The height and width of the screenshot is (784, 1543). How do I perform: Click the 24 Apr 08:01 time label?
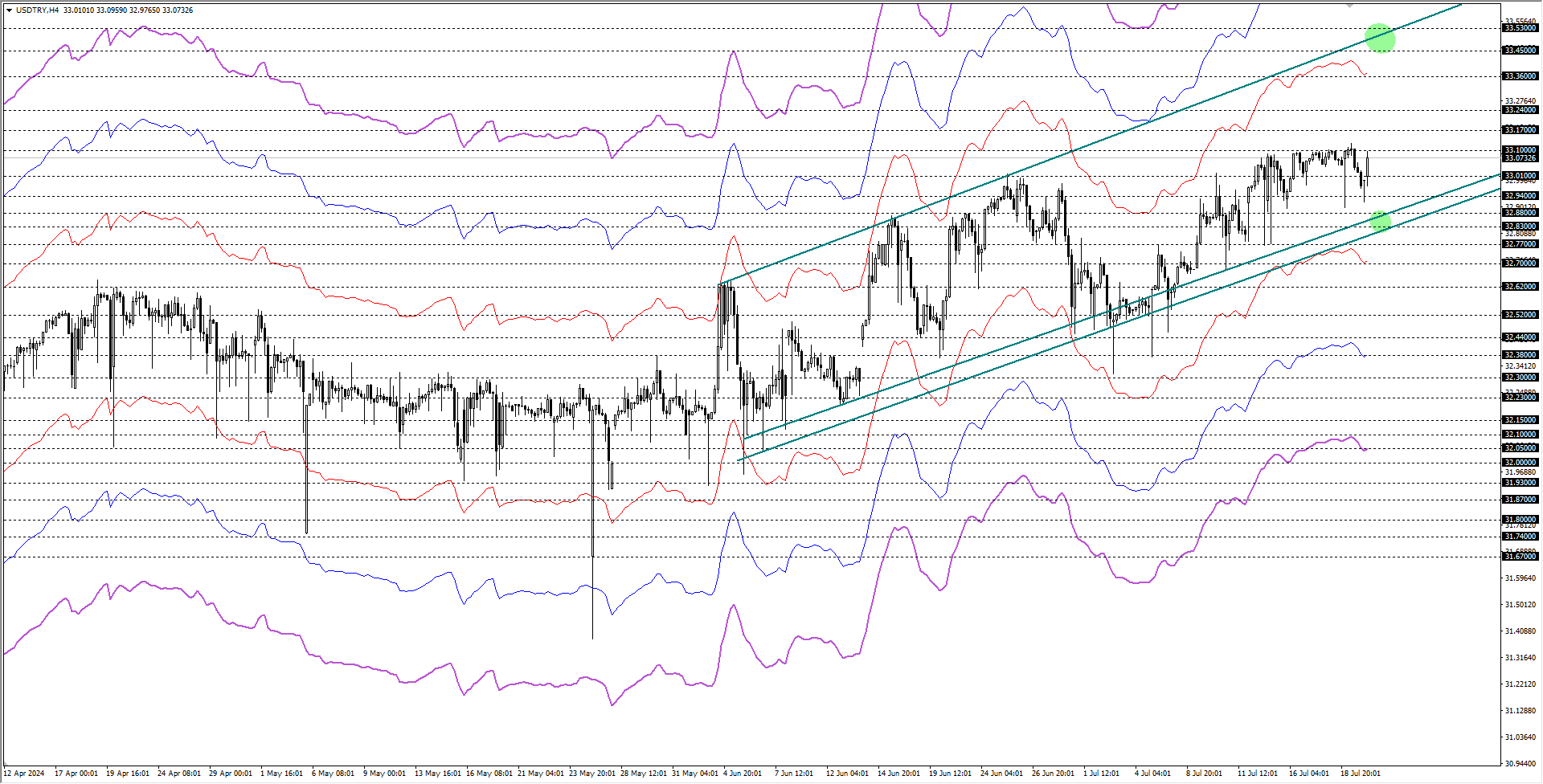point(179,774)
